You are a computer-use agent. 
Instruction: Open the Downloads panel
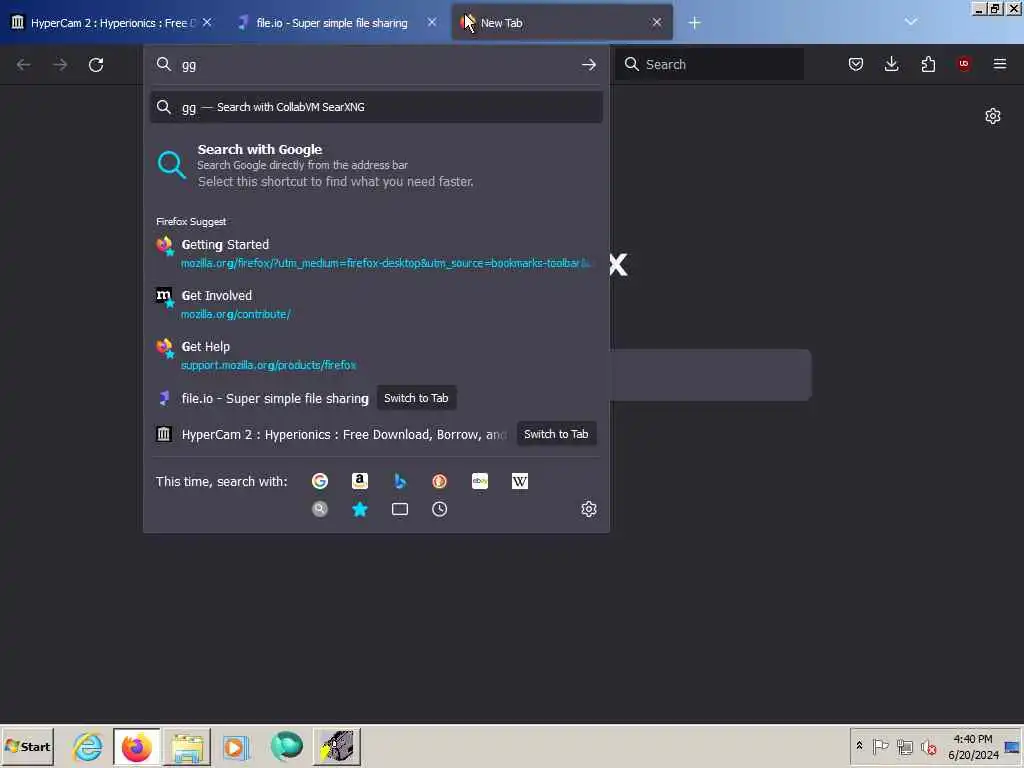[891, 64]
